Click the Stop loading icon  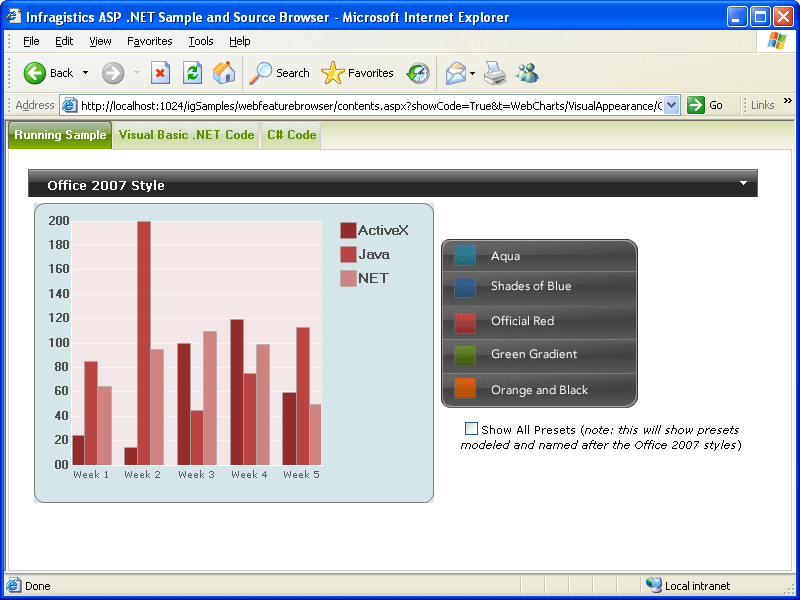point(160,72)
